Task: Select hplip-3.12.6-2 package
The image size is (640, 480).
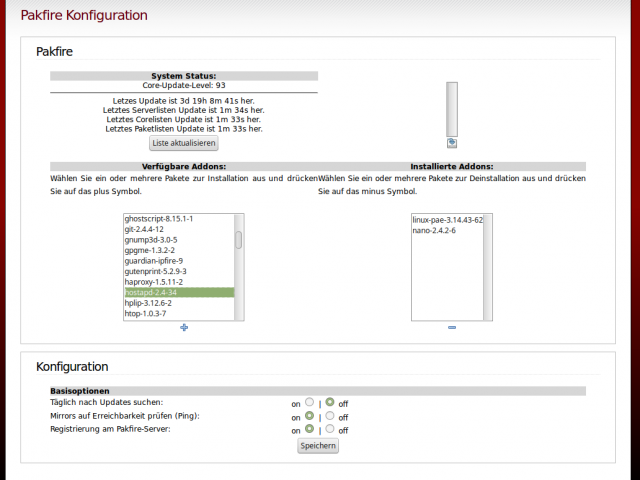Action: click(x=179, y=303)
